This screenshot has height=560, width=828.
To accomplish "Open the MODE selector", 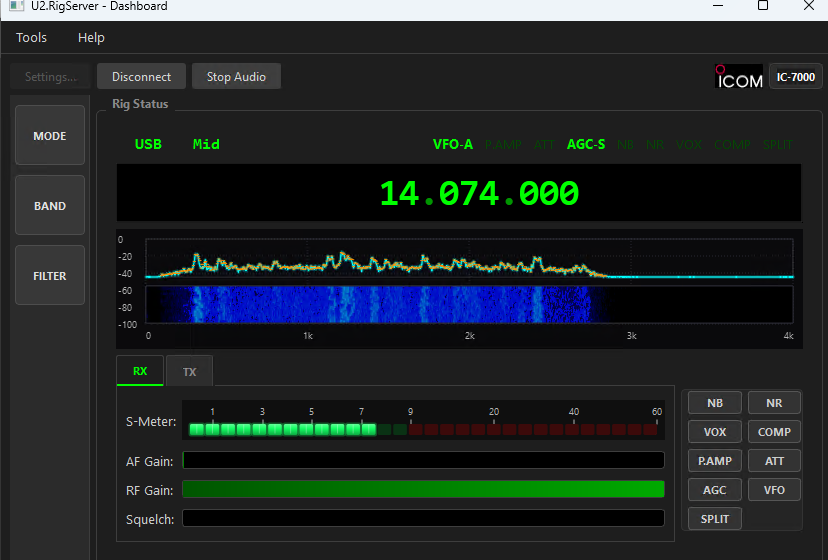I will (50, 135).
